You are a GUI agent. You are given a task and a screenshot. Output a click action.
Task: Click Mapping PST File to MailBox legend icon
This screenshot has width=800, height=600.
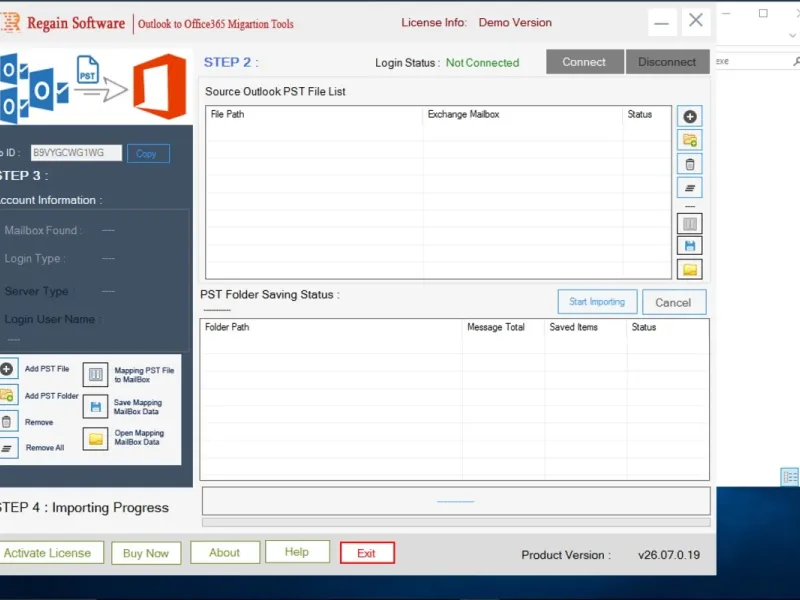pyautogui.click(x=95, y=374)
